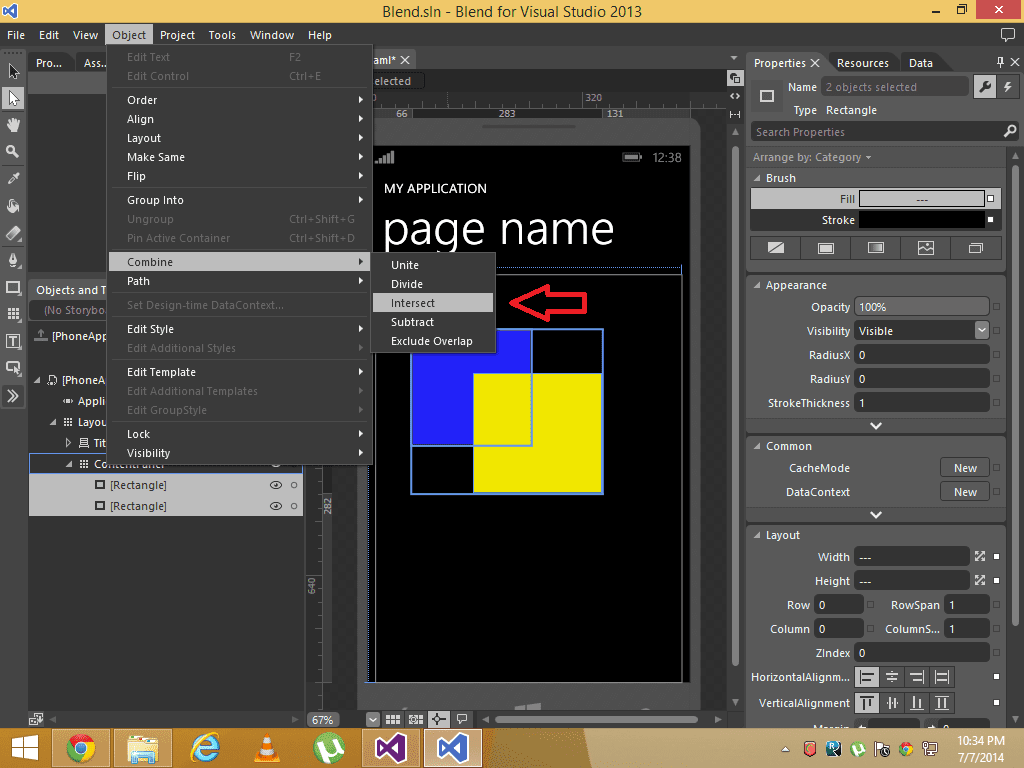
Task: Toggle visibility eye of first Rectangle
Action: click(275, 485)
